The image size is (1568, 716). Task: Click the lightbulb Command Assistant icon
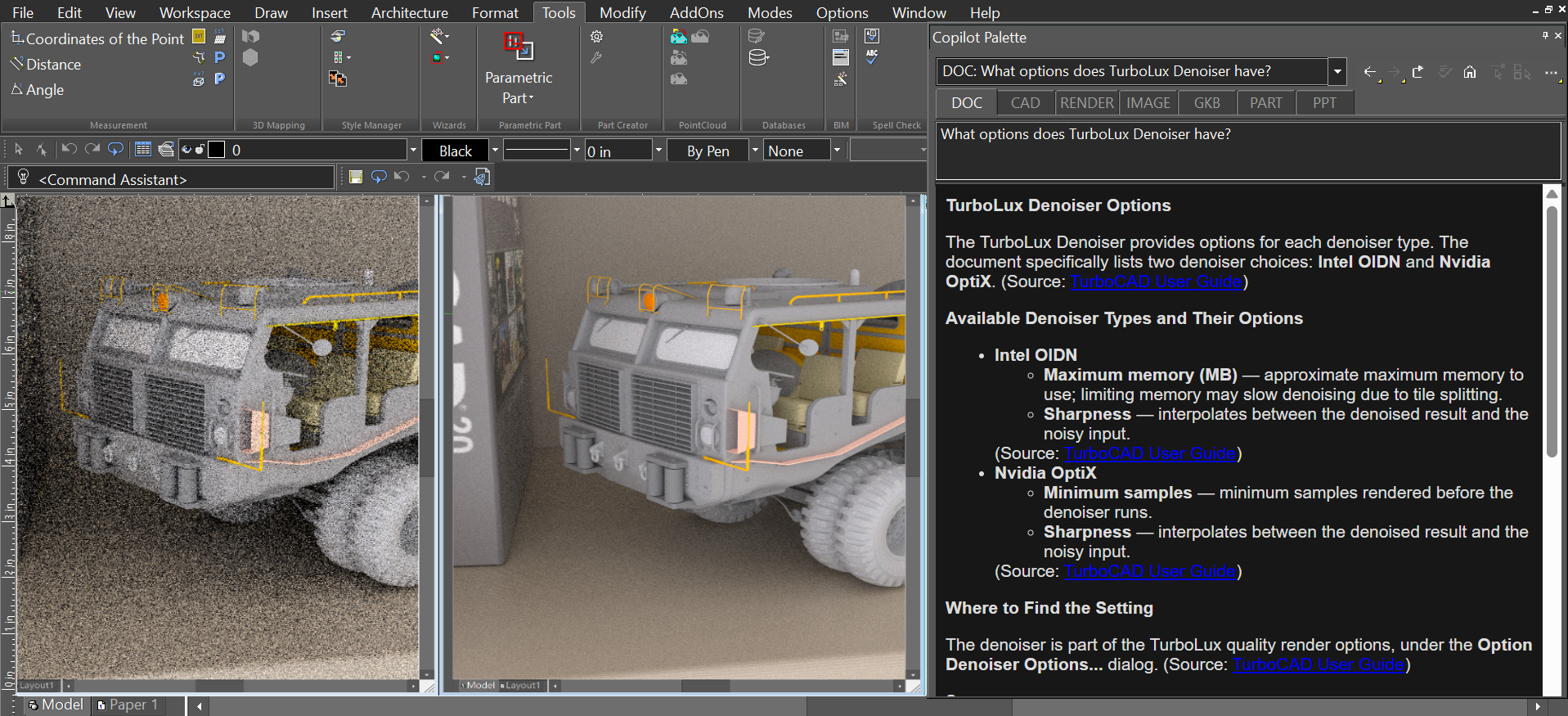point(23,178)
